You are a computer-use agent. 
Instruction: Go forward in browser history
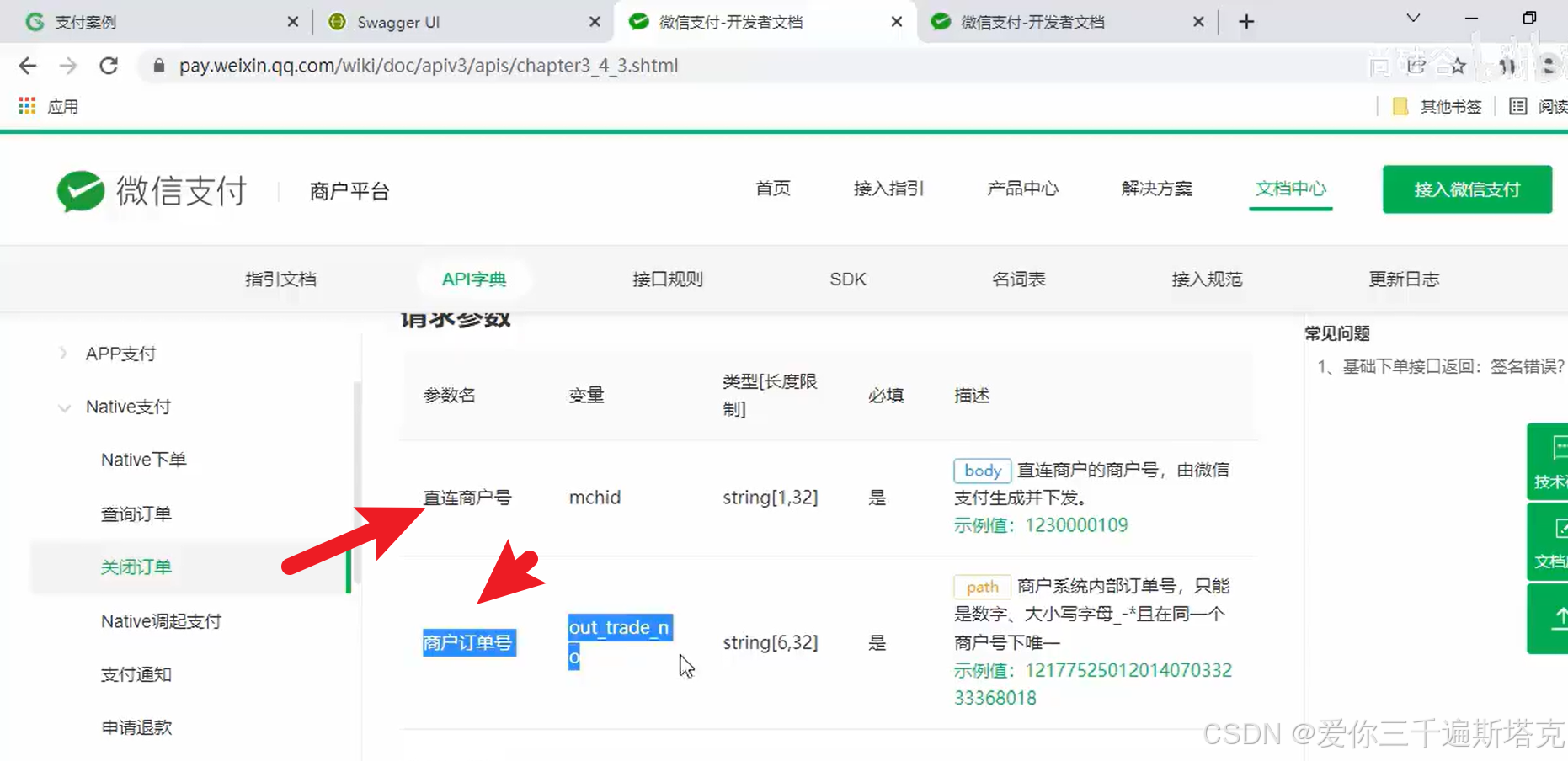(68, 66)
